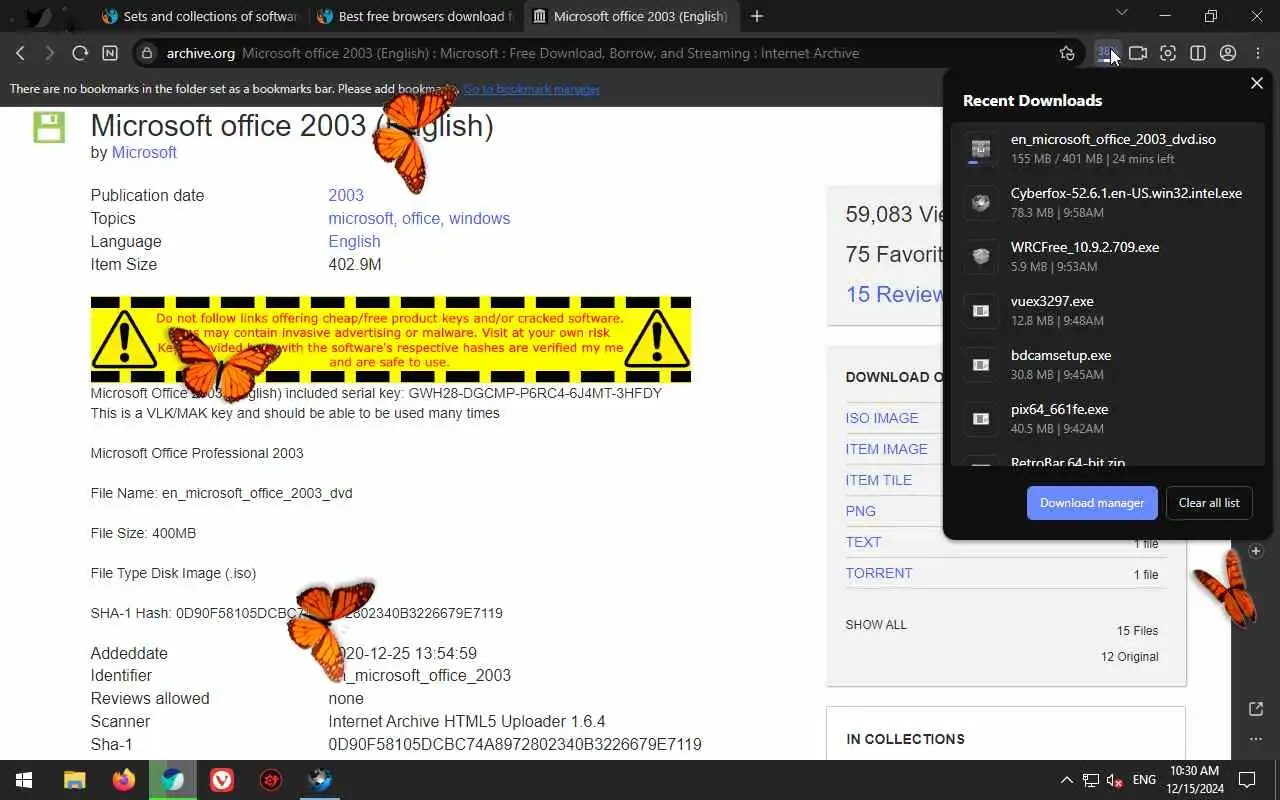Viewport: 1280px width, 800px height.
Task: Reload the current archive.org page
Action: click(80, 53)
